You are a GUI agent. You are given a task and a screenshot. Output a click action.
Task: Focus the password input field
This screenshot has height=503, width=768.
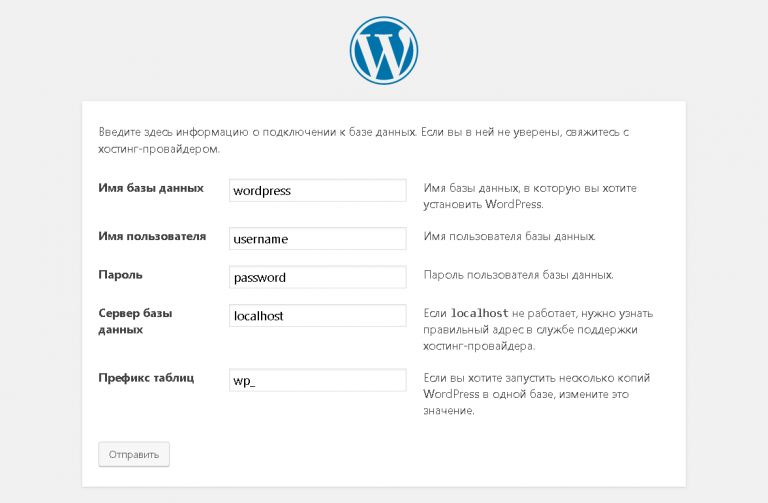pyautogui.click(x=317, y=277)
